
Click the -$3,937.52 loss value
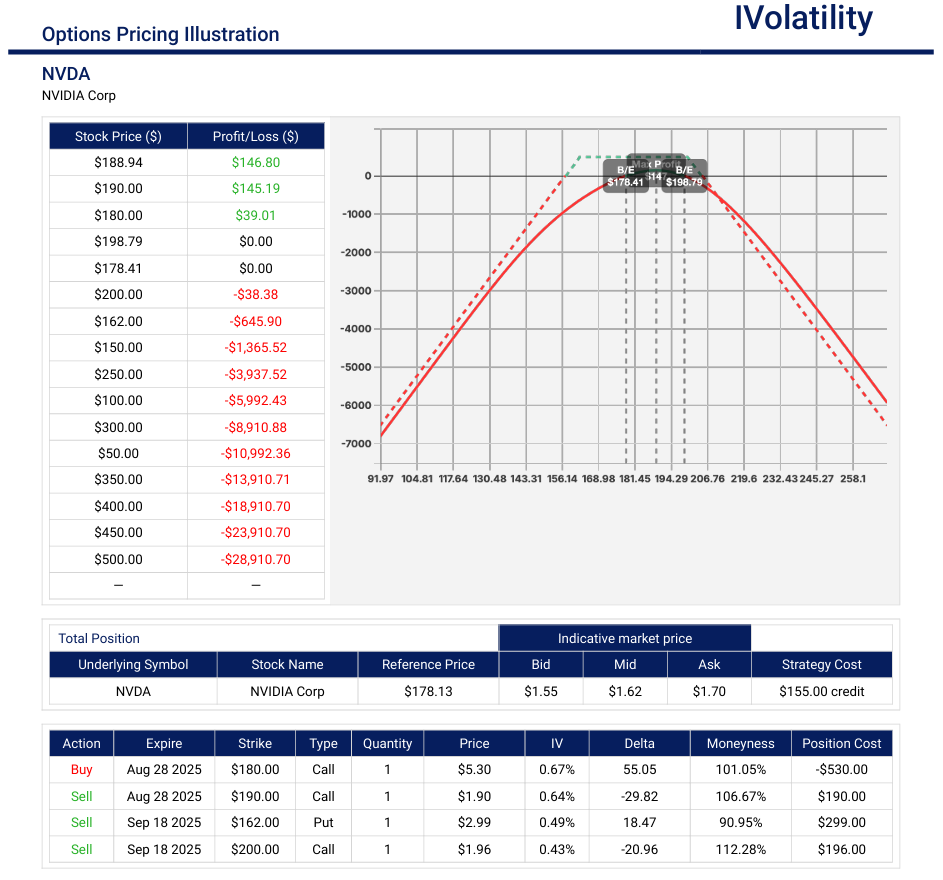click(x=256, y=374)
